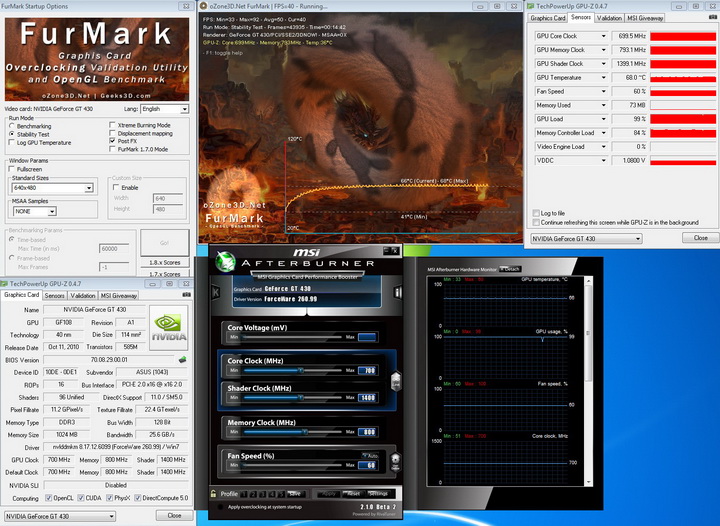Viewport: 720px width, 526px height.
Task: Open Validation tab in the Sensors GPU-Z window
Action: coord(609,18)
